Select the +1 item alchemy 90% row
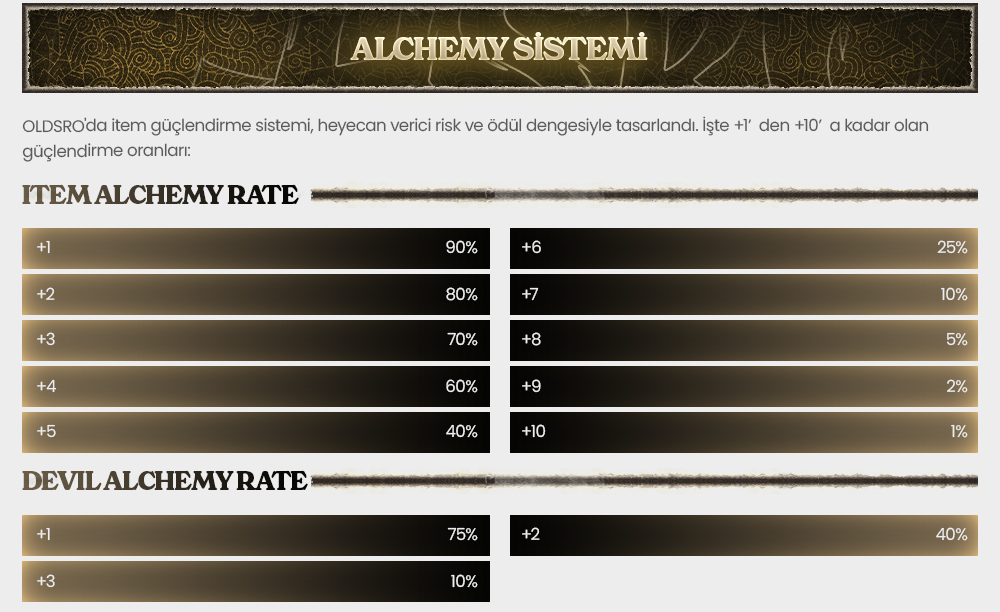The height and width of the screenshot is (612, 1000). pos(256,248)
